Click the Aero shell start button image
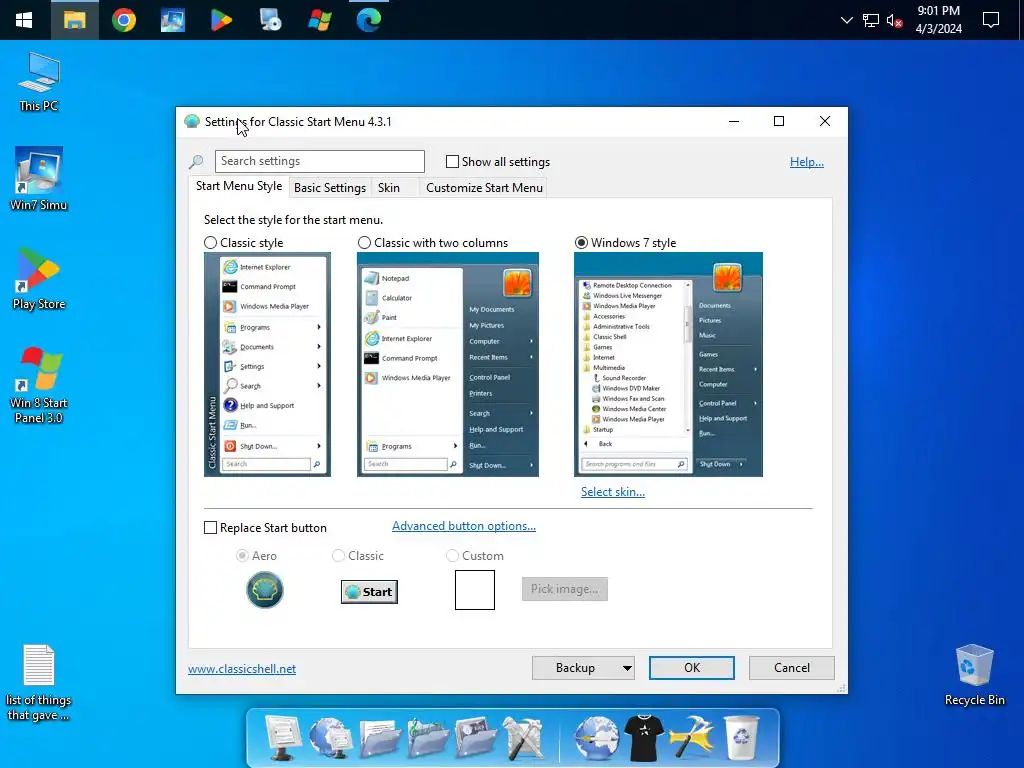1024x768 pixels. tap(264, 590)
